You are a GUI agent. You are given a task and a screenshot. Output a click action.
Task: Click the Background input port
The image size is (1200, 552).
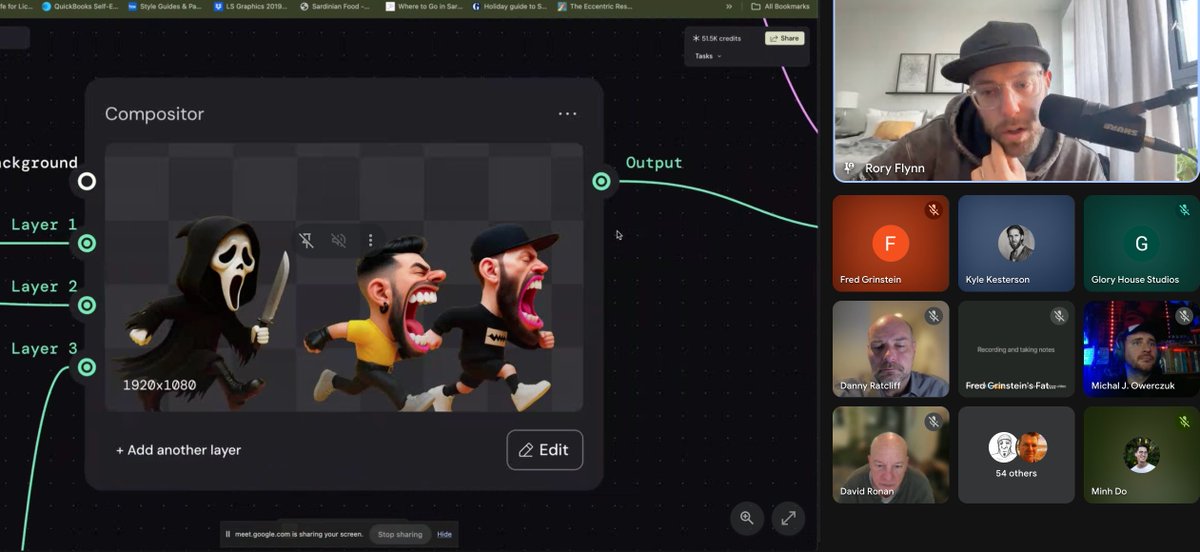[x=87, y=181]
